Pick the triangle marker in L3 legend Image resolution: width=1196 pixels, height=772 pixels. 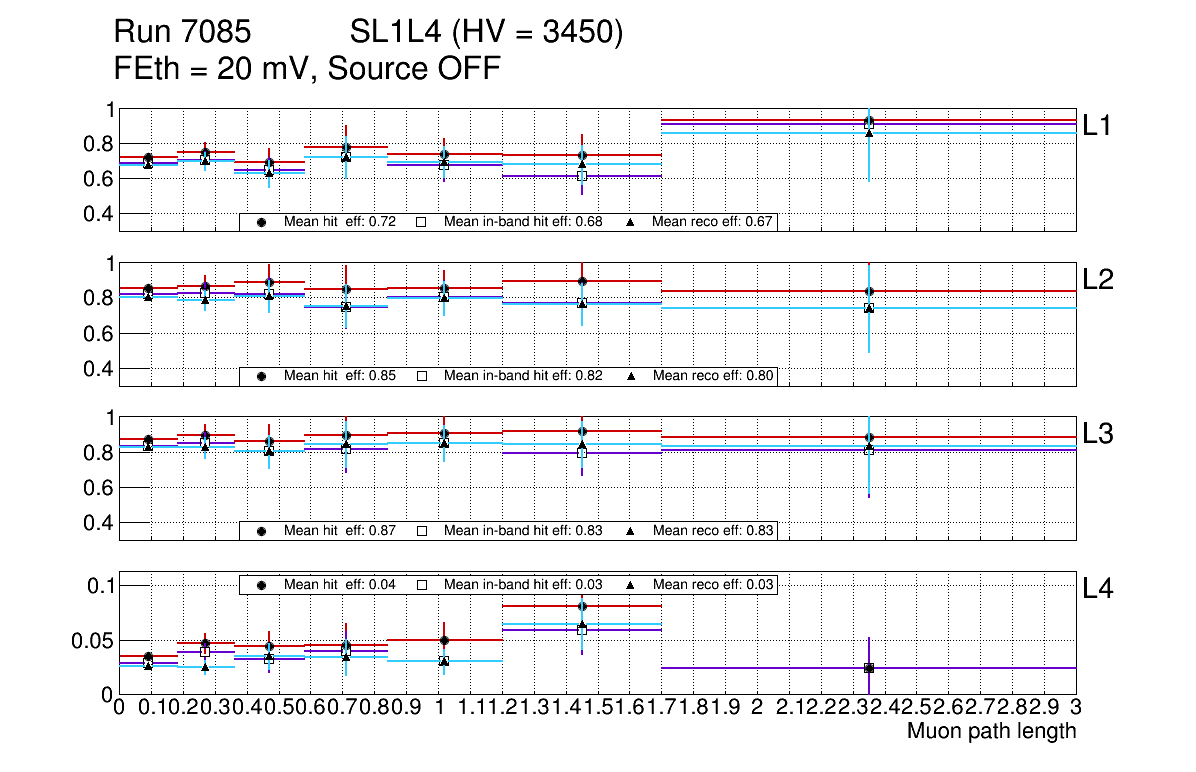(631, 530)
